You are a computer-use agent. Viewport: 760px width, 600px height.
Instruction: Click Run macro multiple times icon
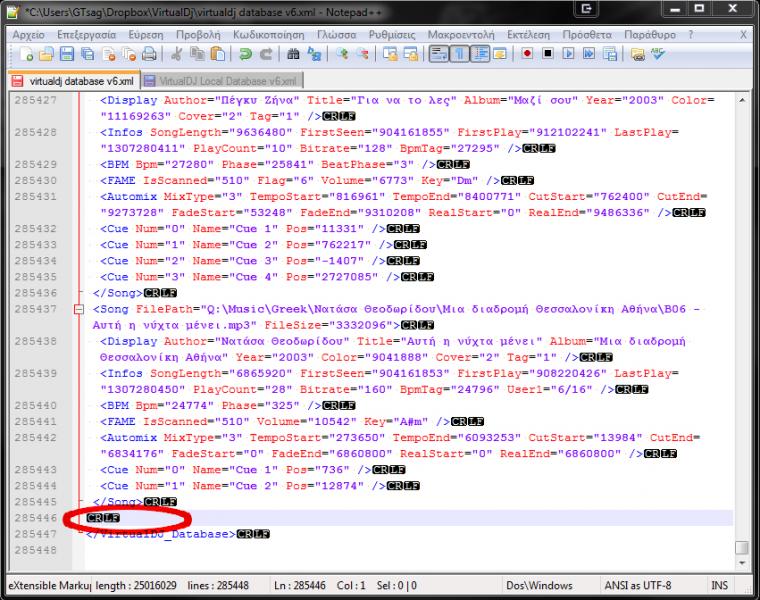pyautogui.click(x=589, y=53)
